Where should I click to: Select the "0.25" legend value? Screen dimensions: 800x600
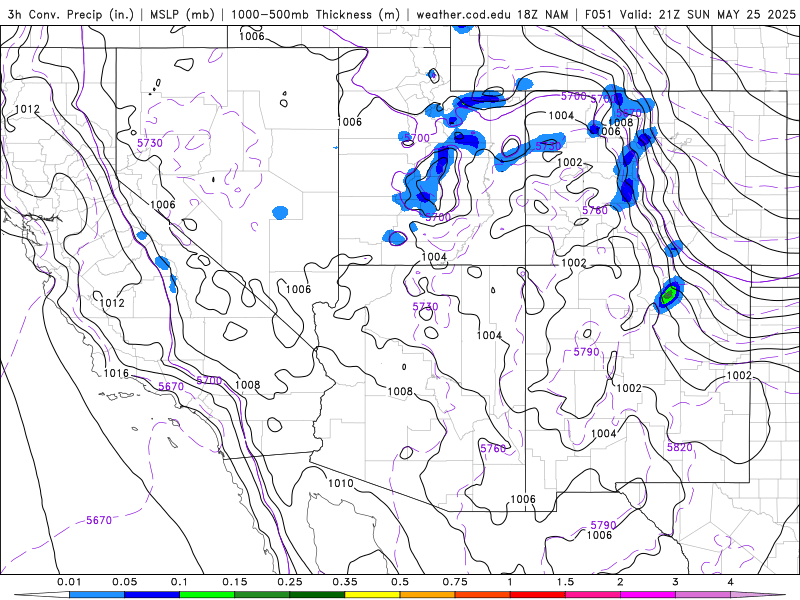point(290,582)
